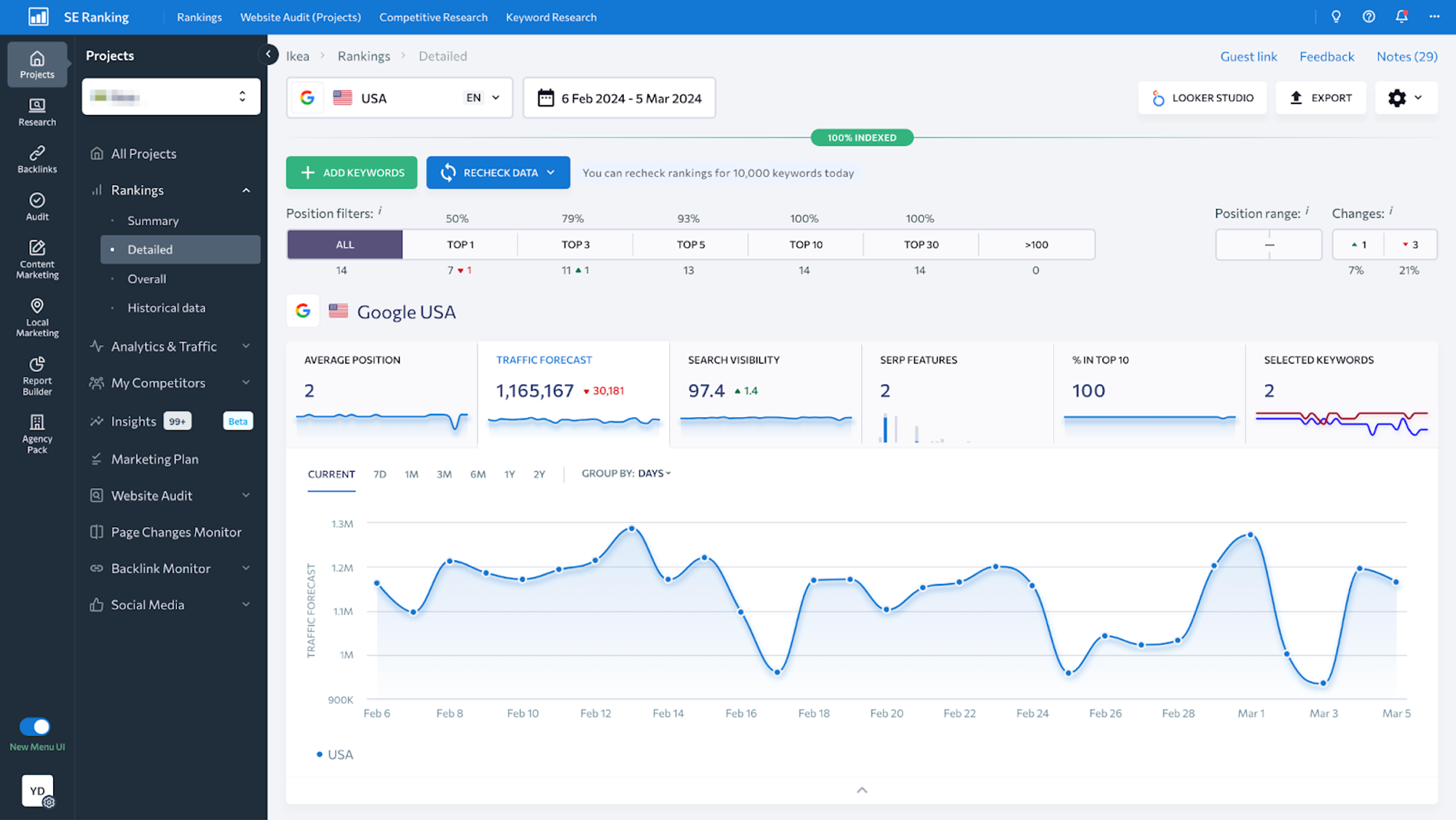Open the date range picker field
Image resolution: width=1456 pixels, height=820 pixels.
click(x=619, y=98)
